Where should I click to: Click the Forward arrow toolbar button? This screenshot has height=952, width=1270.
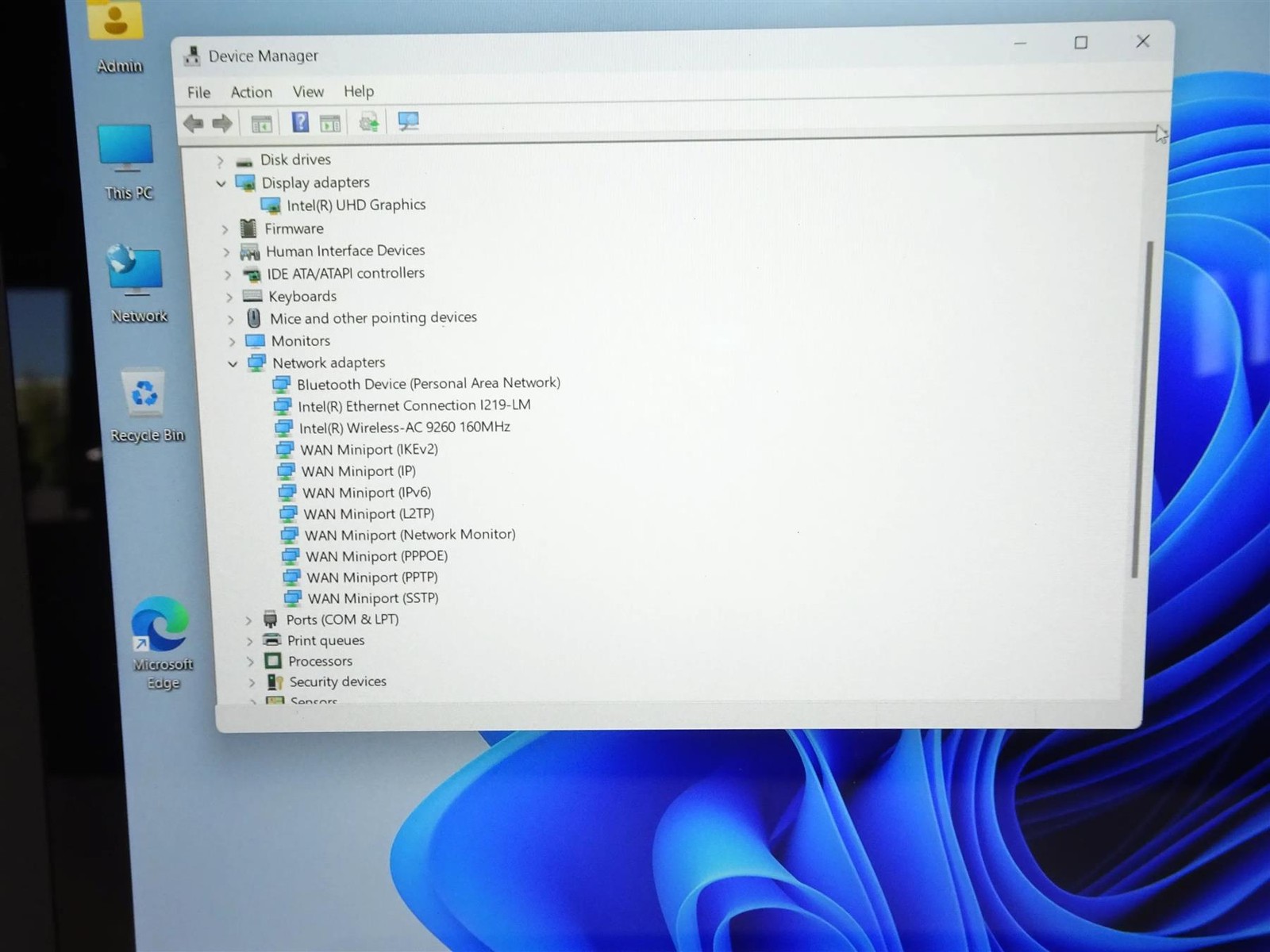[222, 123]
